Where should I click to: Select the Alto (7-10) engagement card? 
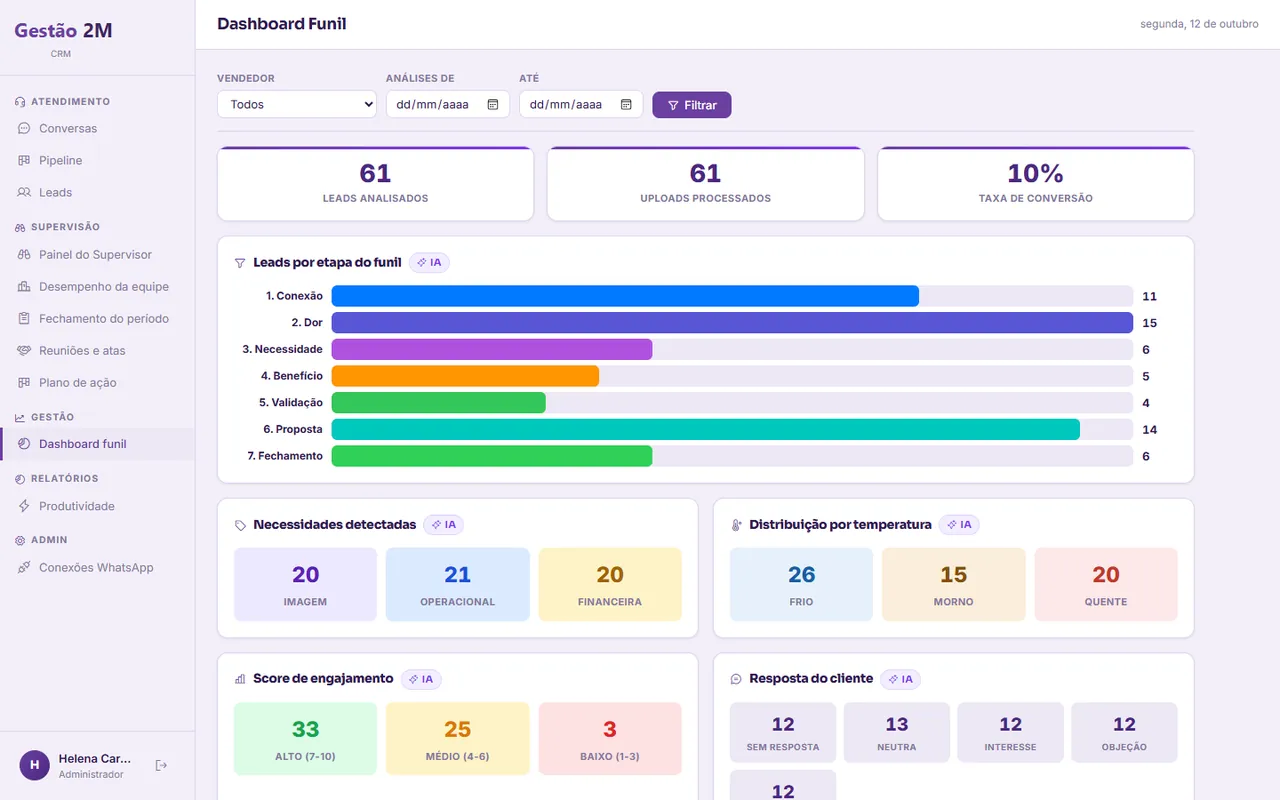pos(306,738)
